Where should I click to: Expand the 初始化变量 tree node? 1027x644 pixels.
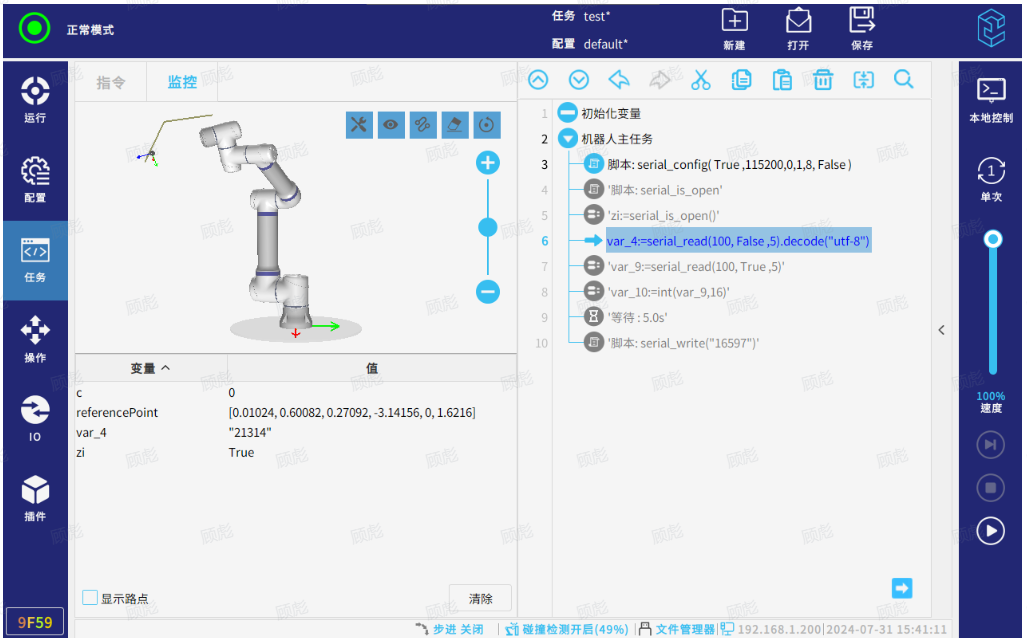tap(567, 113)
